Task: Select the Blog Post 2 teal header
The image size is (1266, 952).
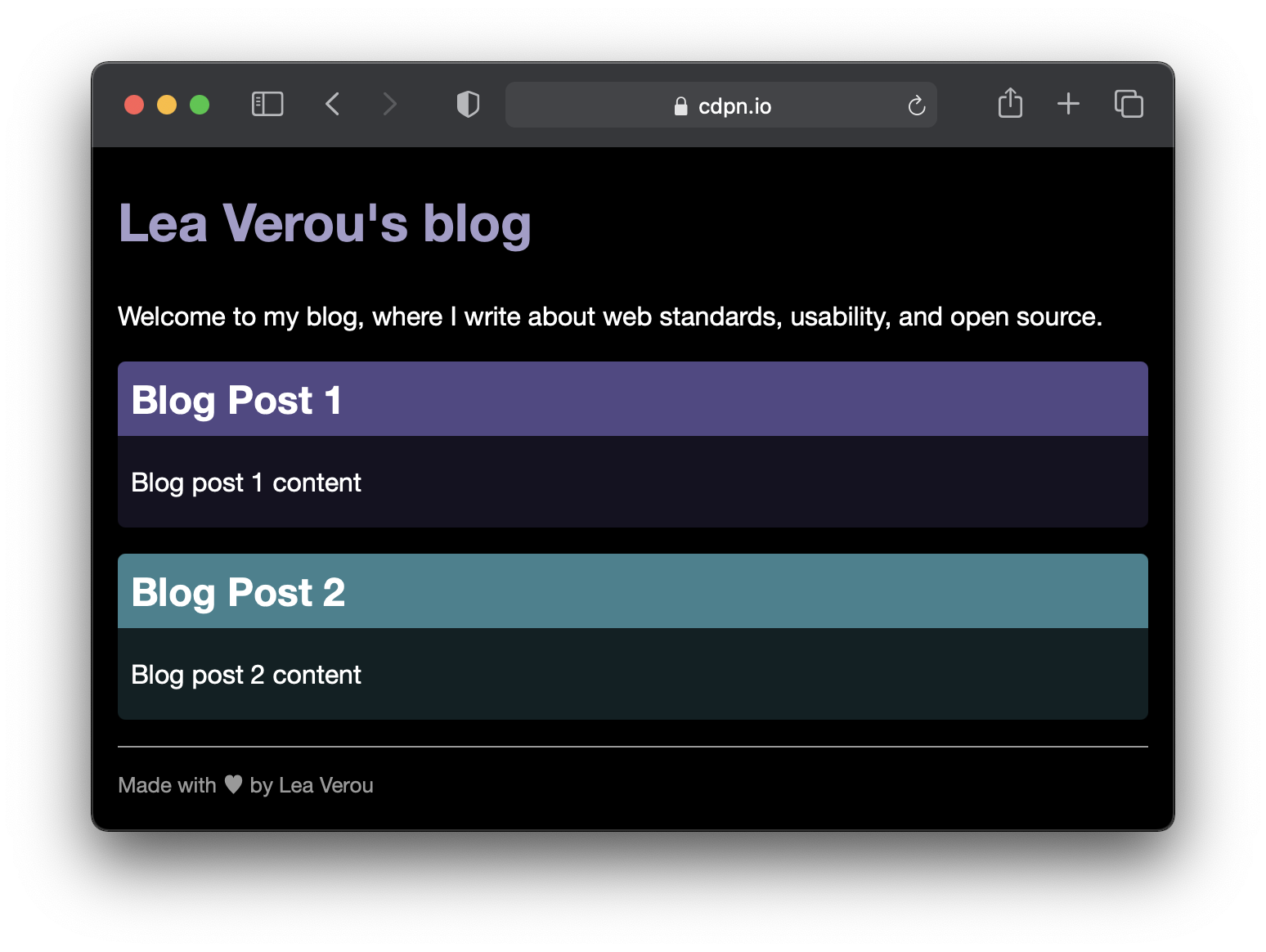Action: point(631,592)
